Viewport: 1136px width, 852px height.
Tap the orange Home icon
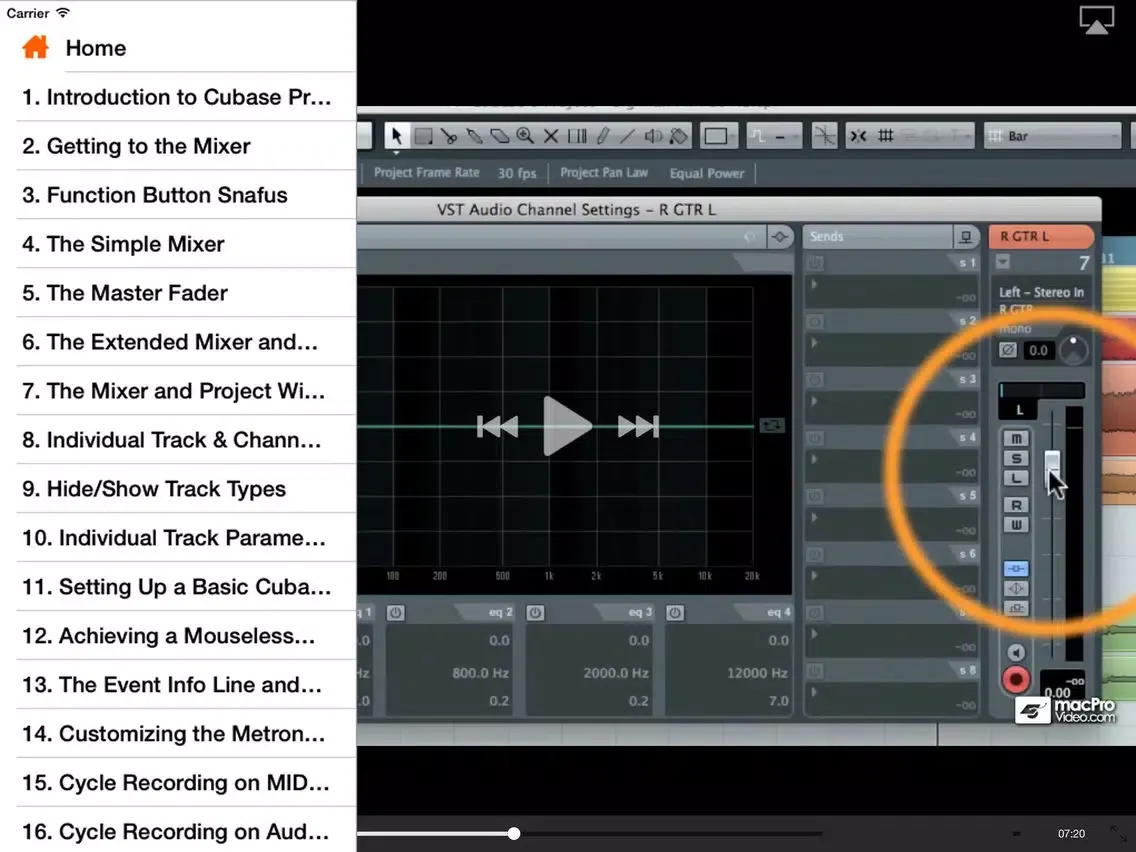click(36, 47)
